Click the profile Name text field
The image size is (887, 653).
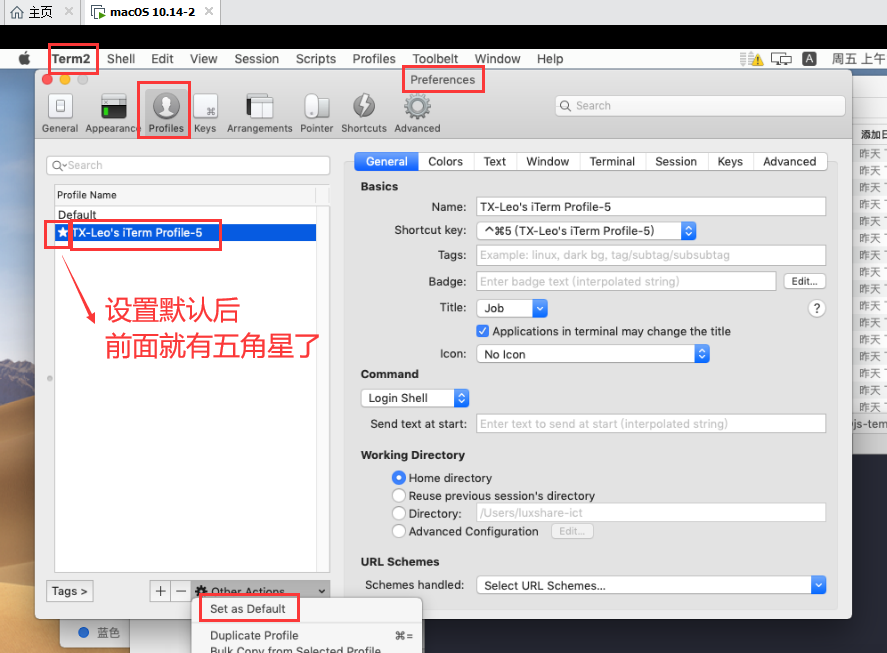click(x=651, y=207)
